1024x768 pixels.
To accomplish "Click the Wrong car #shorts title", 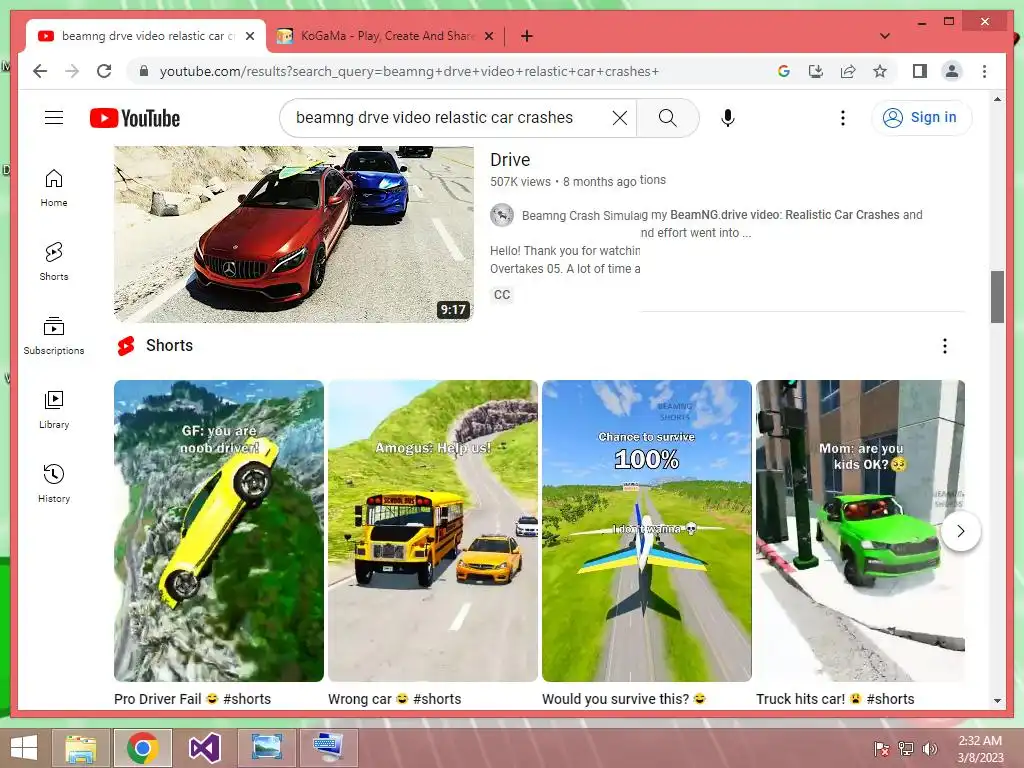I will point(394,699).
